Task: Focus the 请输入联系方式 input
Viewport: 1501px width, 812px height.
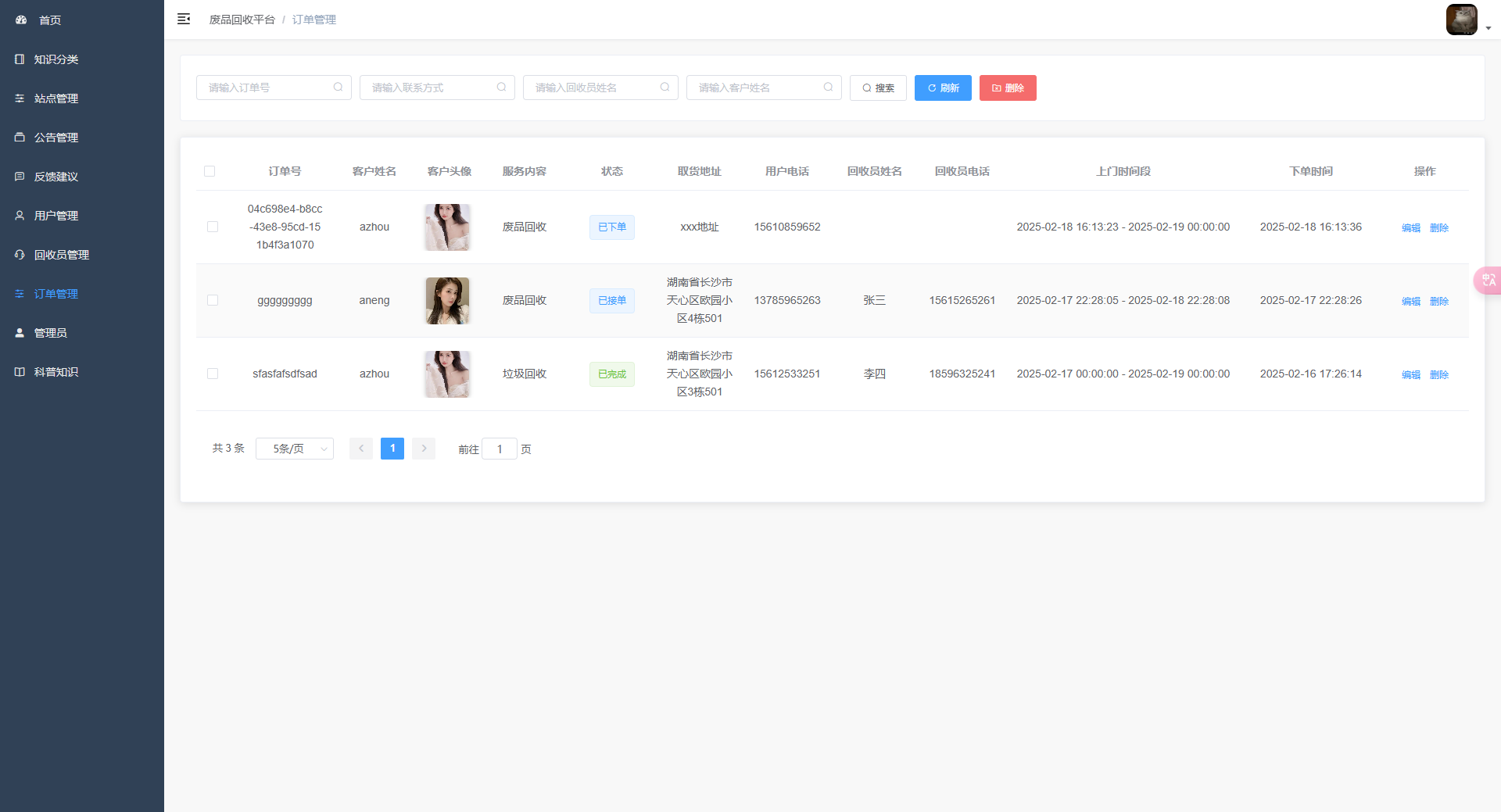Action: pos(437,88)
